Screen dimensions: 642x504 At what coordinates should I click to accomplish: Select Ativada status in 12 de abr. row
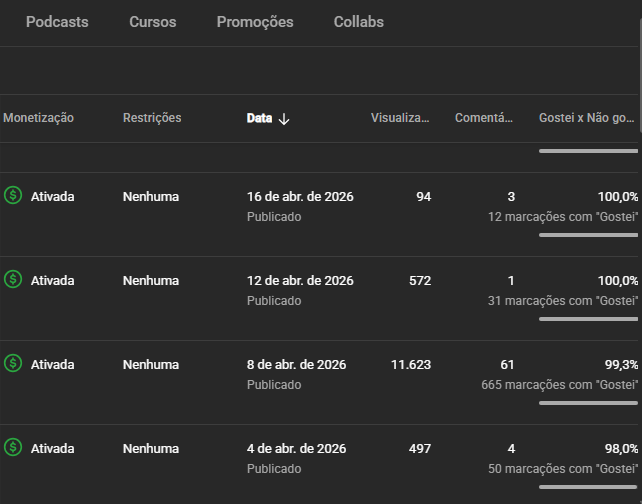click(52, 280)
